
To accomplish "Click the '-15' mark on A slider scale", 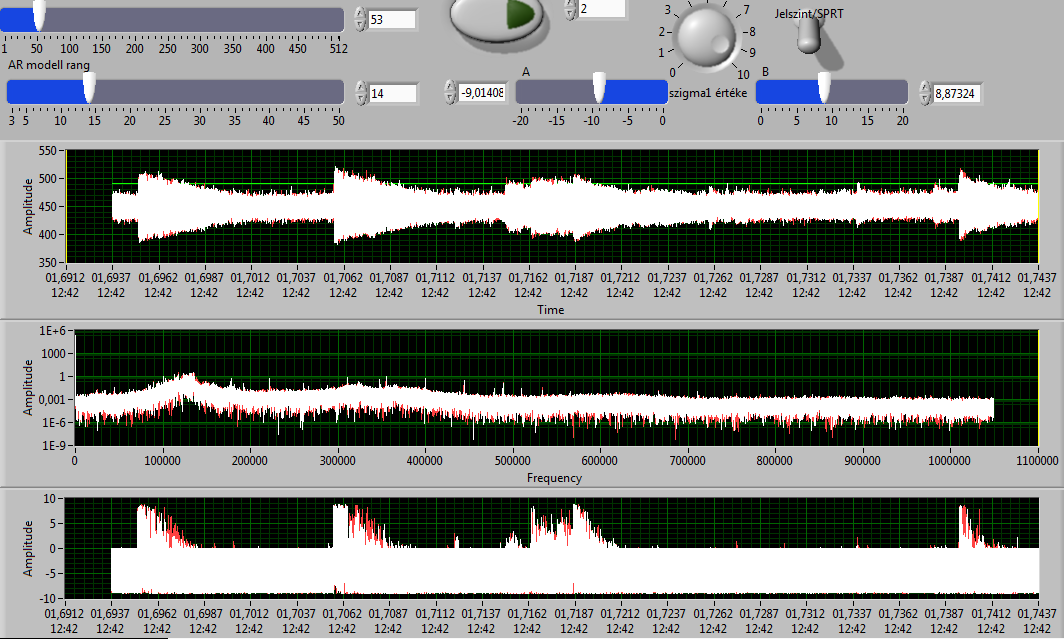I will (556, 121).
